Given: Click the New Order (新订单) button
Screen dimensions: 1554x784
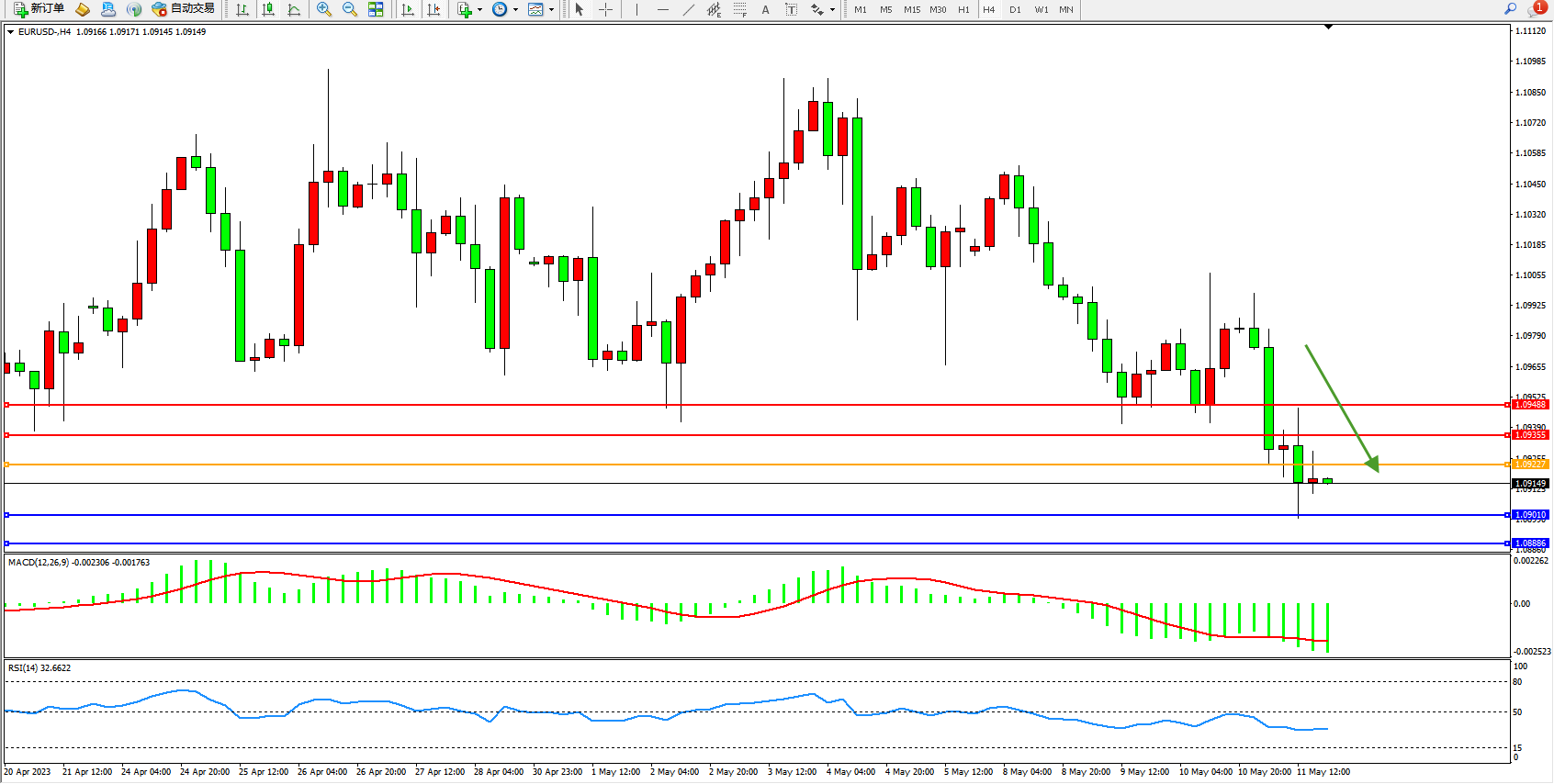Looking at the screenshot, I should point(39,9).
